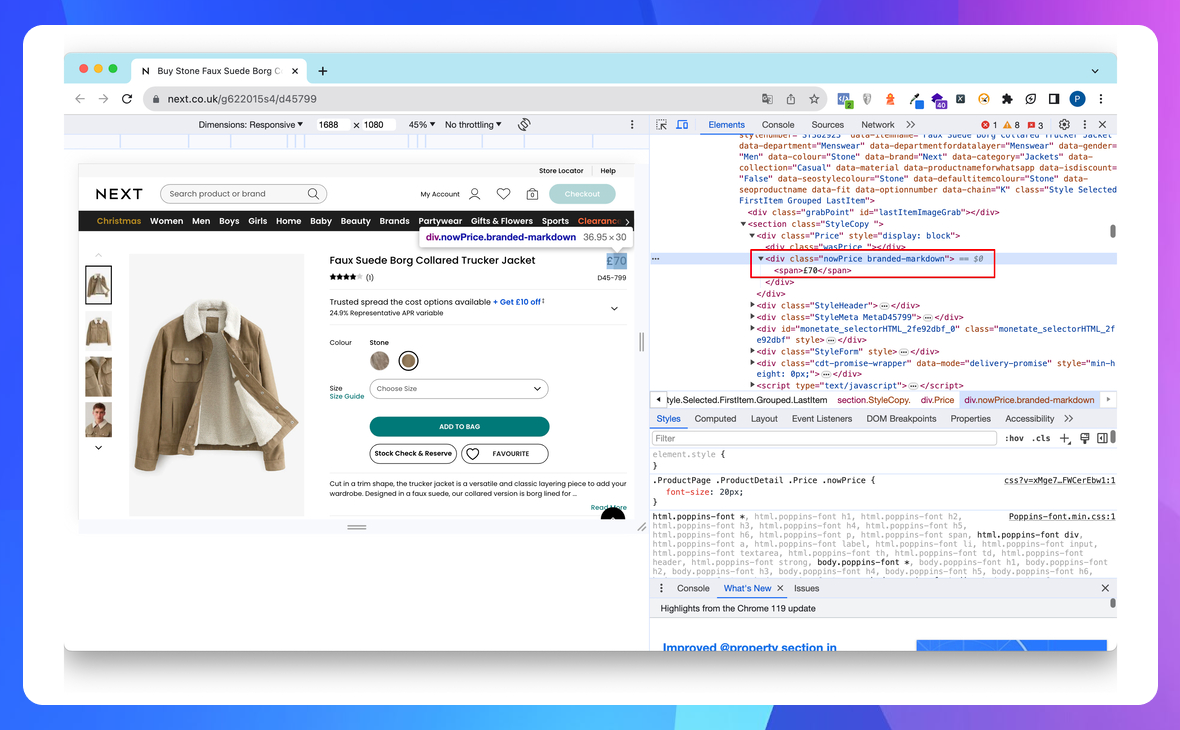Open the Computed tab in Styles pane
This screenshot has width=1180, height=730.
715,418
